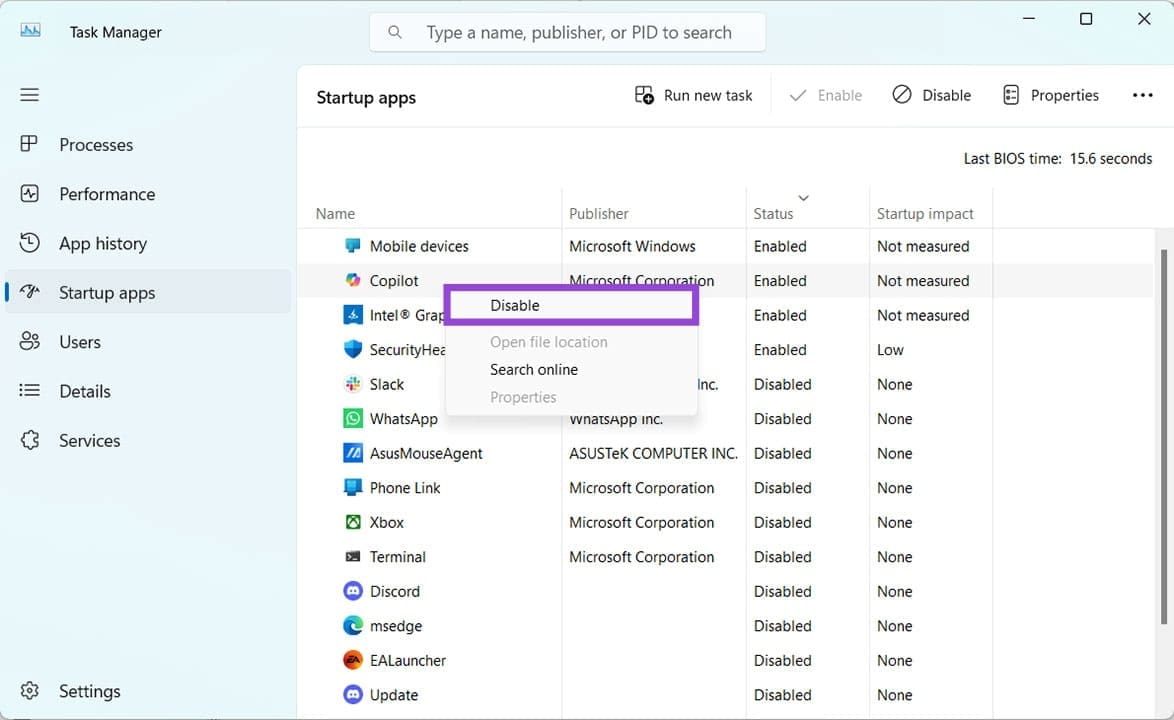1174x720 pixels.
Task: Select the App history icon
Action: click(x=31, y=243)
